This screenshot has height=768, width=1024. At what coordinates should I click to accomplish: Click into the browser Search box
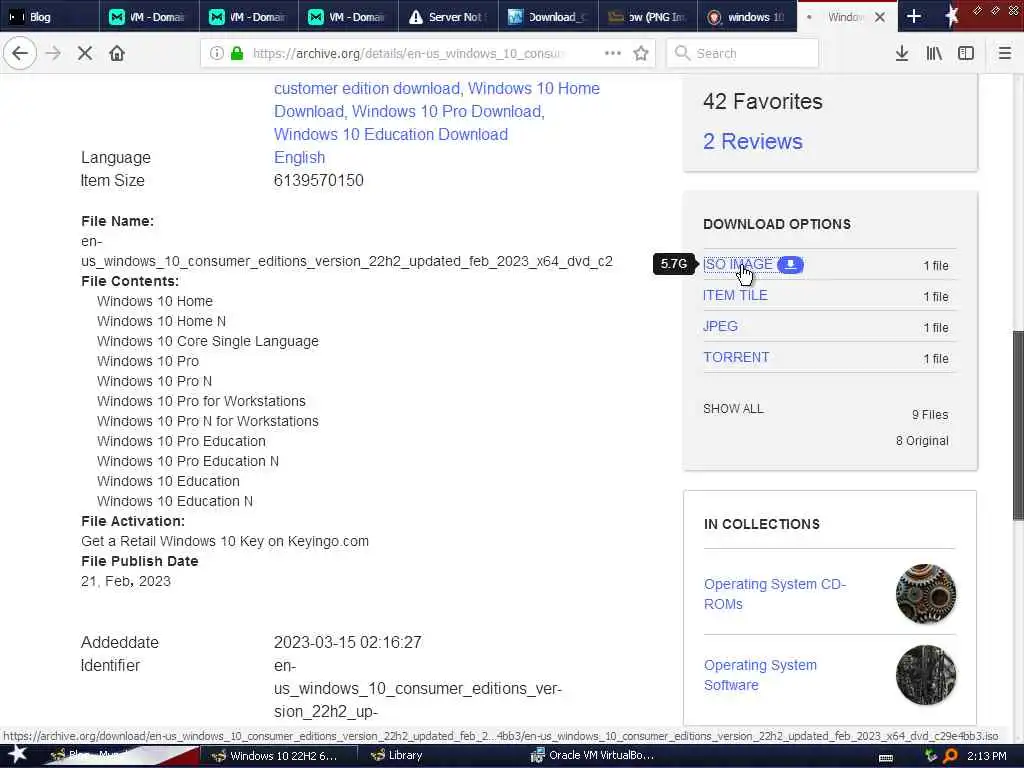pyautogui.click(x=743, y=53)
